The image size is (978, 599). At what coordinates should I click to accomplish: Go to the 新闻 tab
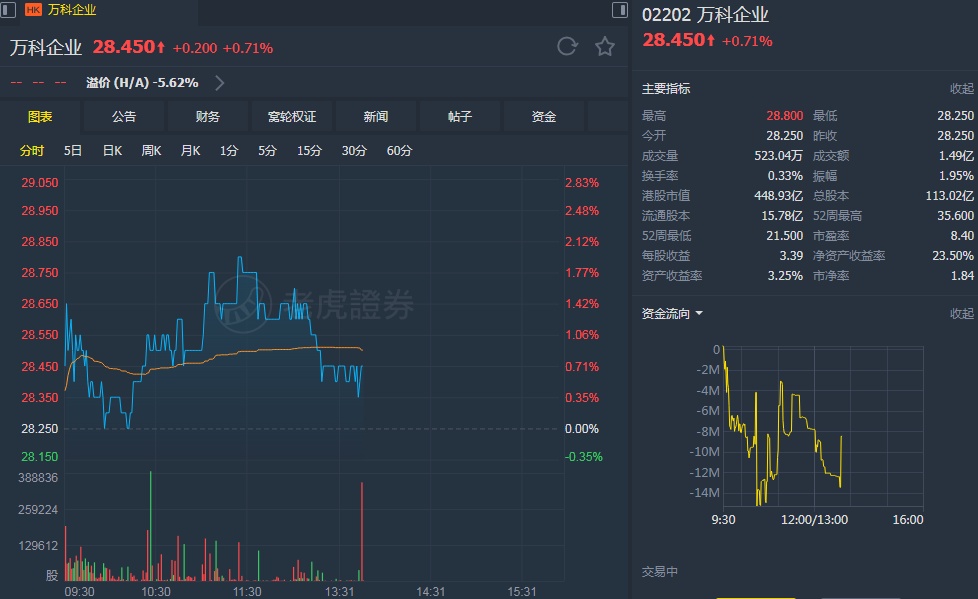pos(376,117)
